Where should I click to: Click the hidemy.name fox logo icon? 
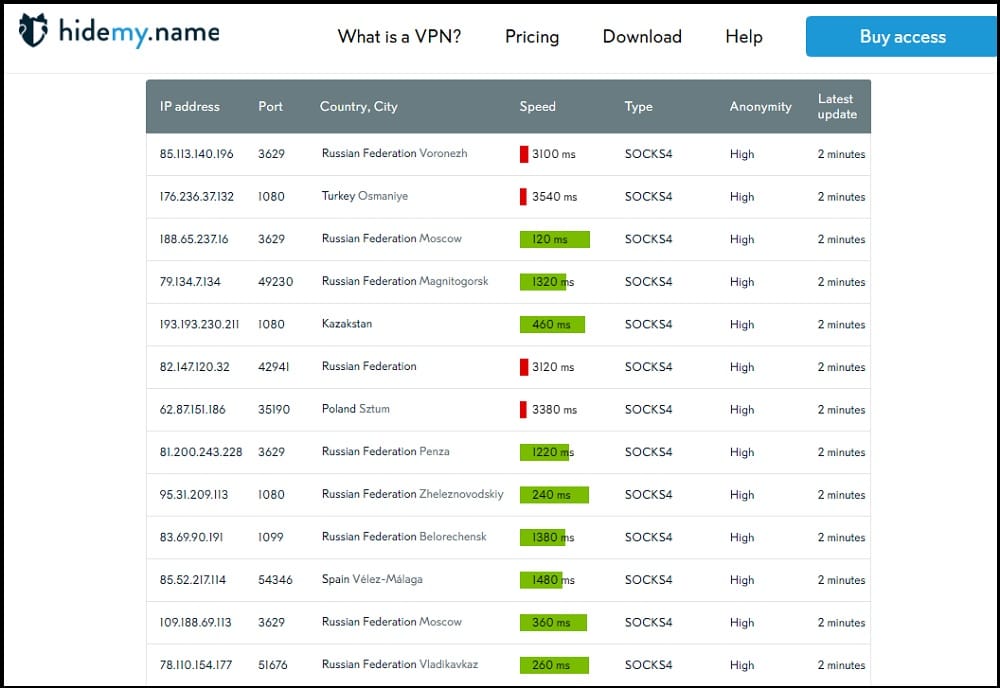[33, 30]
